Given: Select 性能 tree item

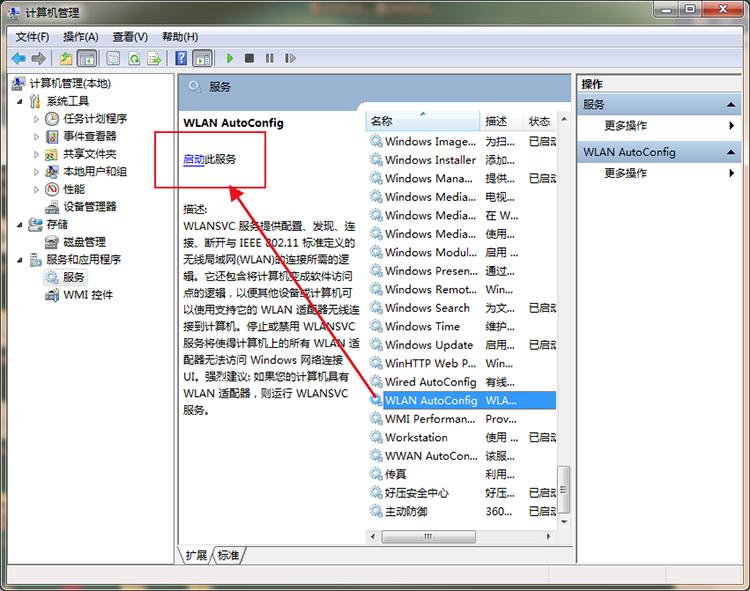Looking at the screenshot, I should 74,189.
